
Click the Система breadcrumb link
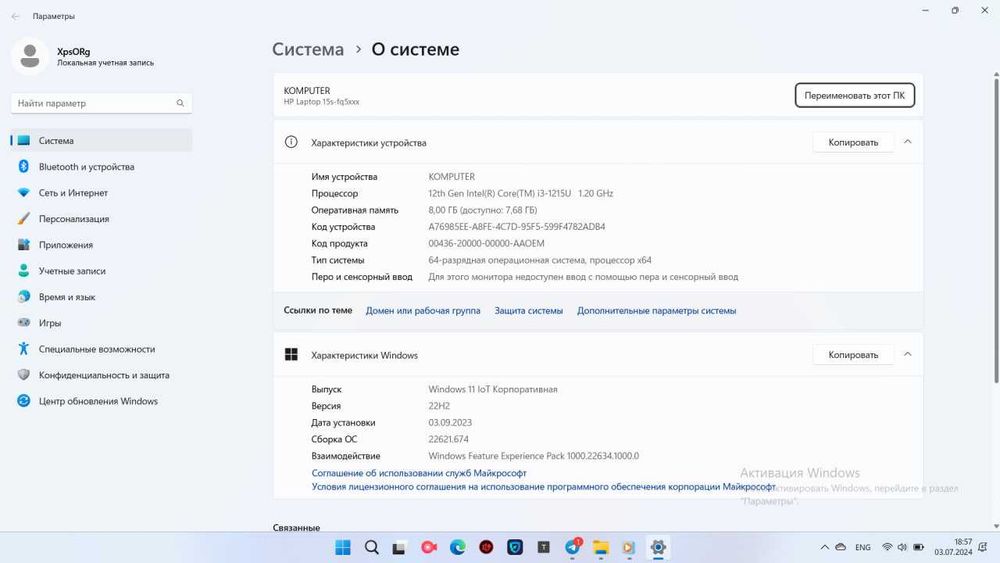(x=308, y=49)
